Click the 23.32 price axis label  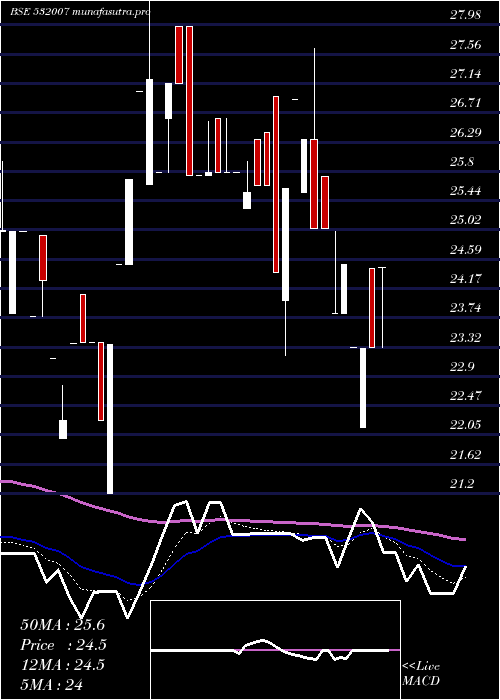click(465, 338)
